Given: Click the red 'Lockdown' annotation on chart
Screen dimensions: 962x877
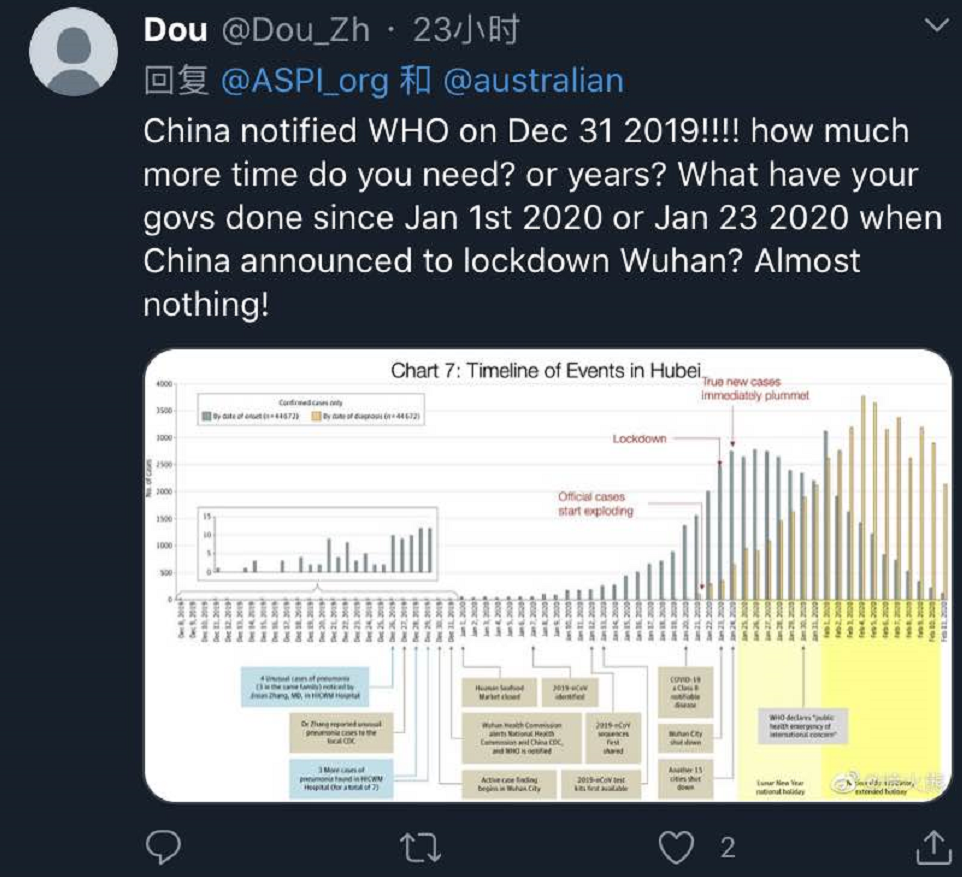Looking at the screenshot, I should [x=639, y=439].
